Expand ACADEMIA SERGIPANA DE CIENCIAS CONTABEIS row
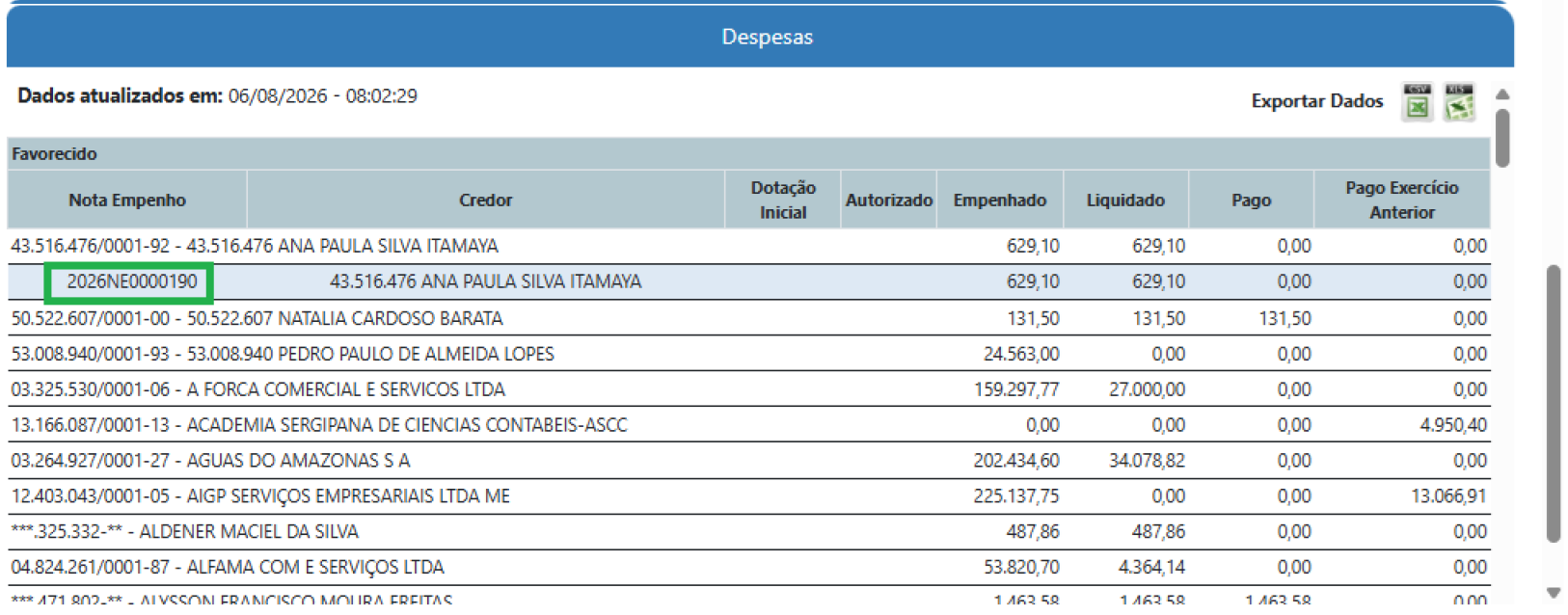Image resolution: width=1568 pixels, height=615 pixels. (749, 425)
